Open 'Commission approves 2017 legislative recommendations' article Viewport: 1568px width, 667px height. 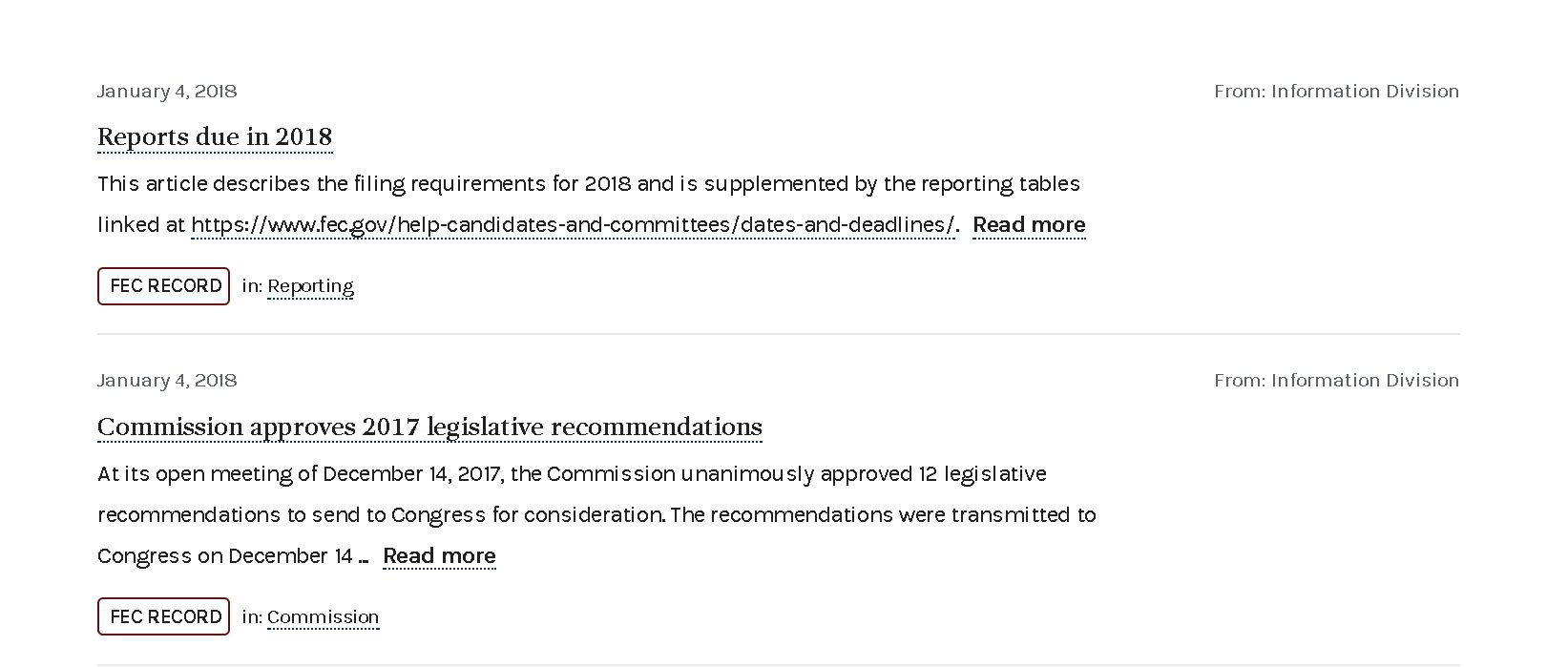coord(429,427)
